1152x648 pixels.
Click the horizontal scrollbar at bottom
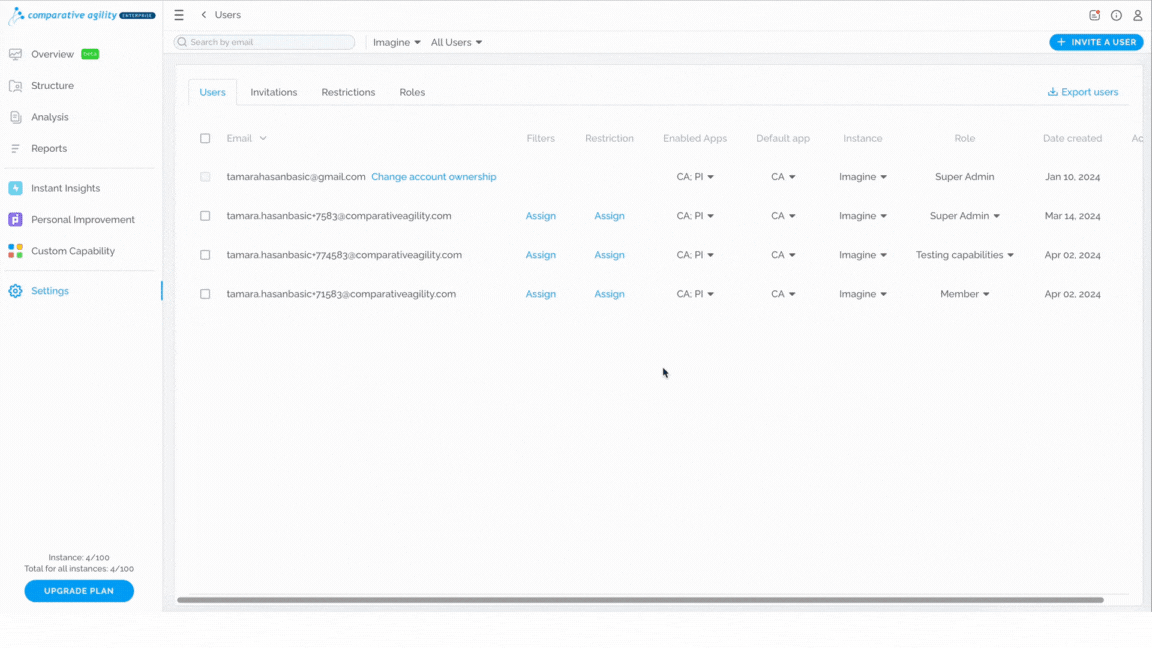click(x=640, y=600)
